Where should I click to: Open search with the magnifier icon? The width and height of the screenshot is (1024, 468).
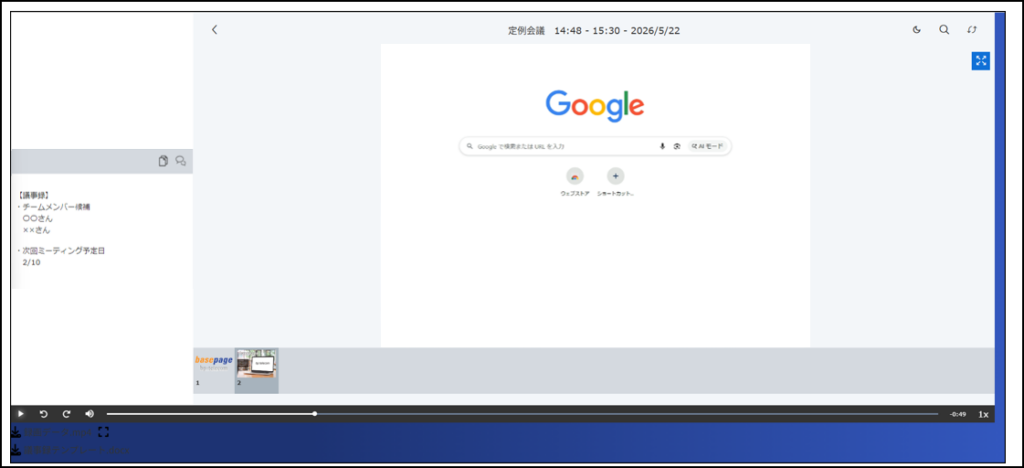pyautogui.click(x=944, y=29)
